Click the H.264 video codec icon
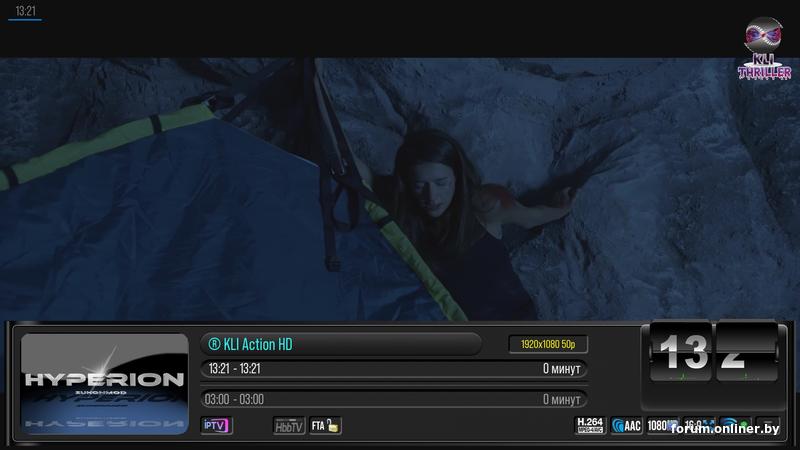 coord(590,425)
